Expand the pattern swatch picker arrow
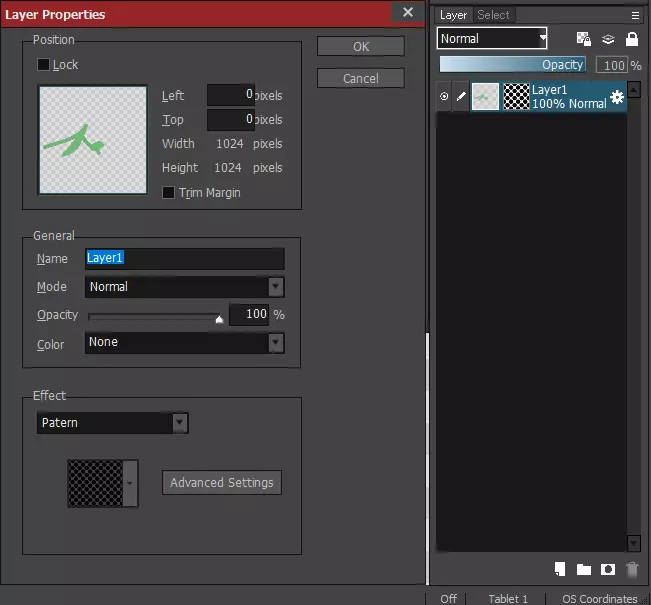 (x=130, y=483)
